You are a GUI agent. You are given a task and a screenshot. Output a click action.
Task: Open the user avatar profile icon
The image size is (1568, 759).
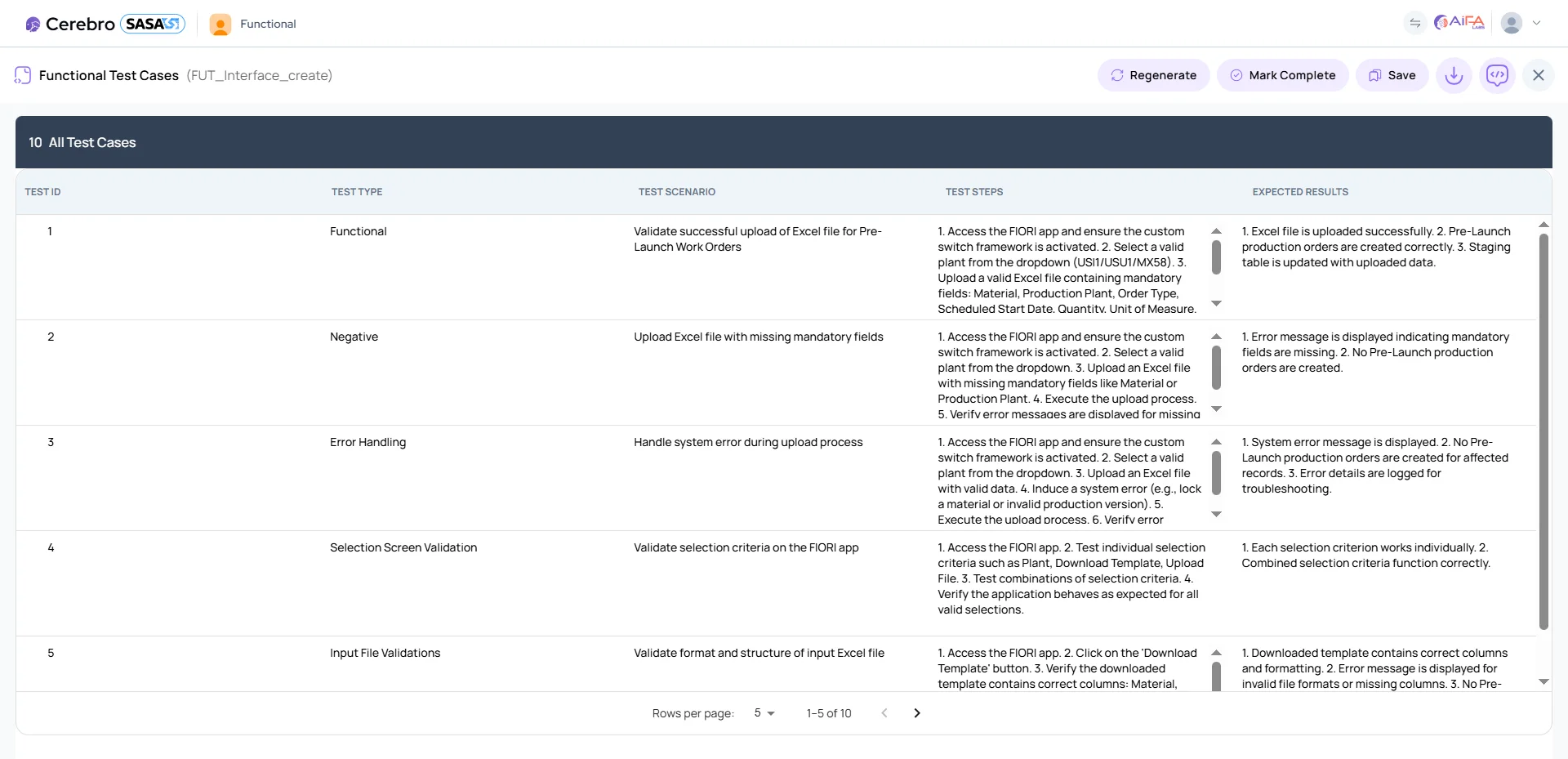(x=1513, y=23)
